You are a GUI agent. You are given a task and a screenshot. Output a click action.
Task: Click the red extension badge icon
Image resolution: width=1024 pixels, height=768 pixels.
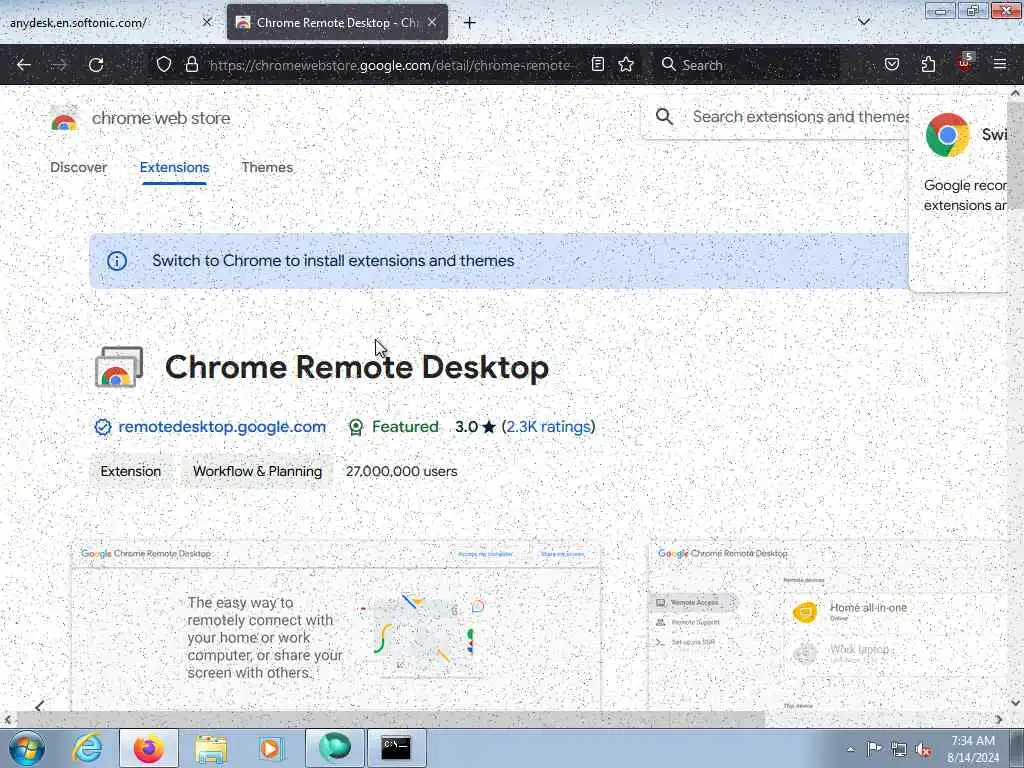tap(965, 63)
